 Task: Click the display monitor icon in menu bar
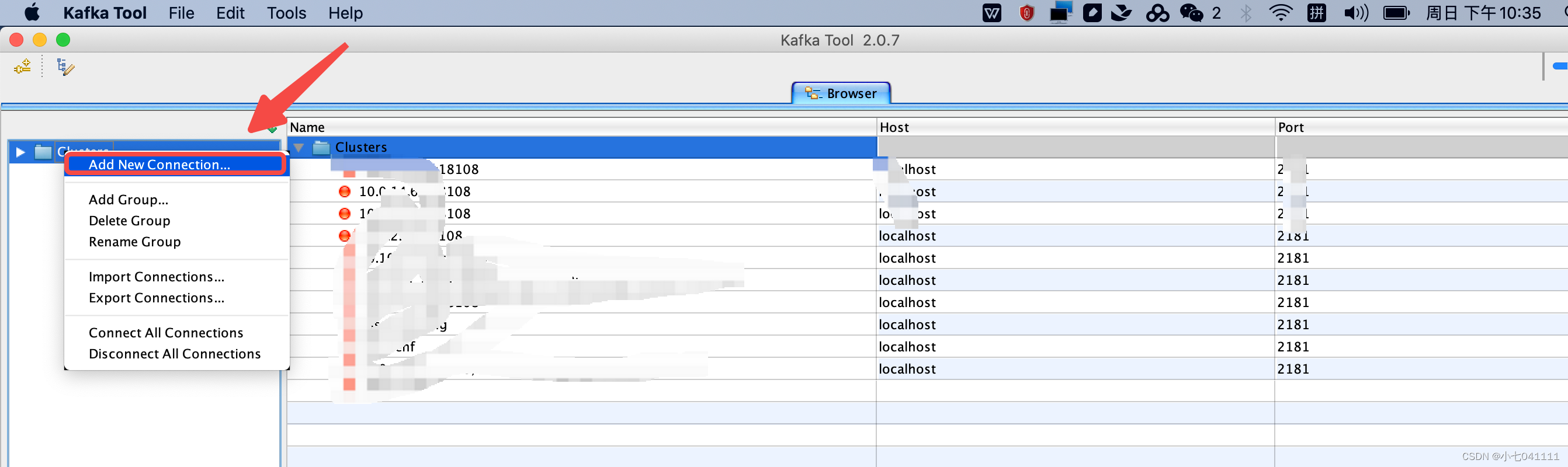click(x=1060, y=13)
